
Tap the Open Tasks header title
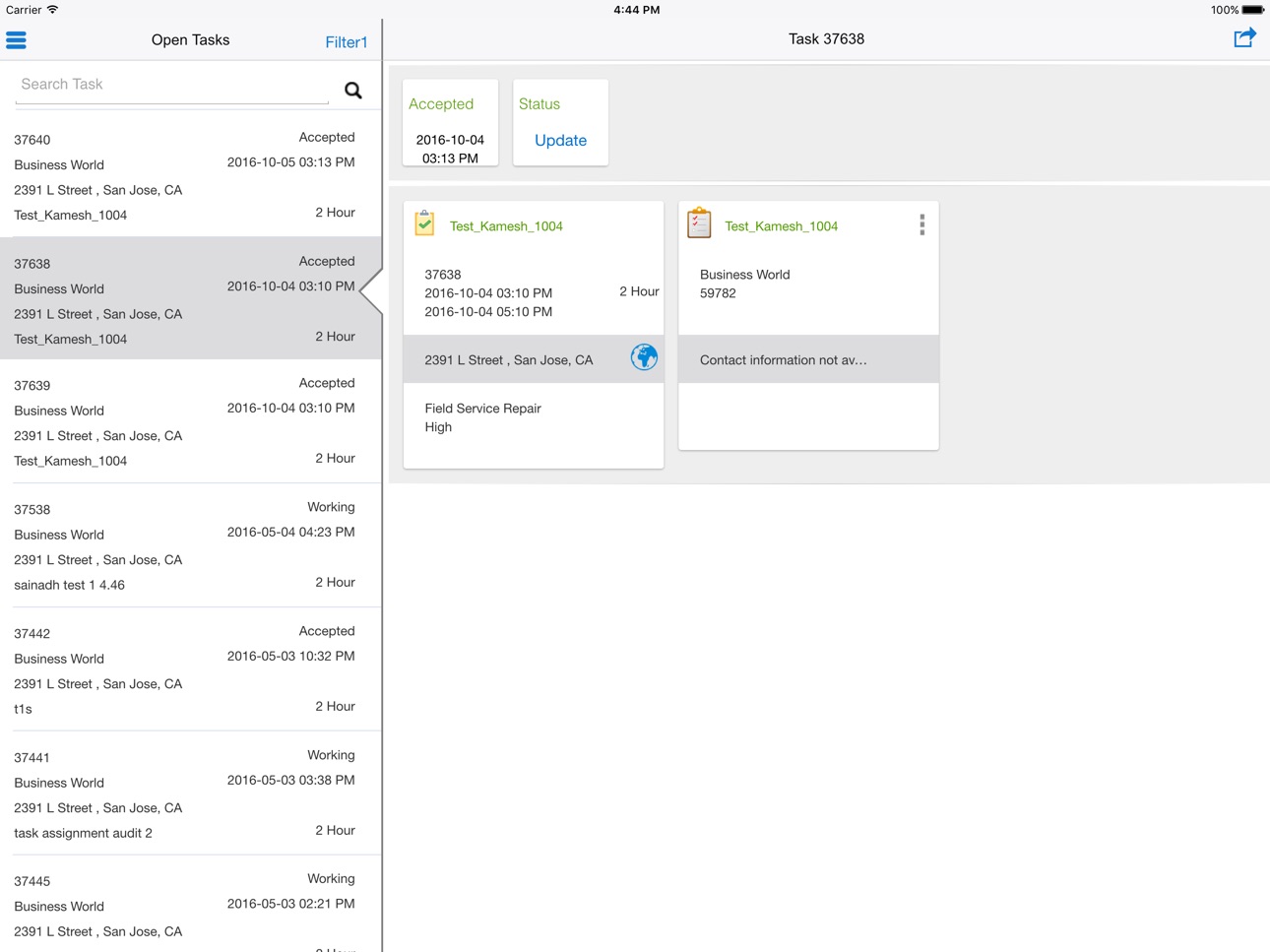[190, 40]
